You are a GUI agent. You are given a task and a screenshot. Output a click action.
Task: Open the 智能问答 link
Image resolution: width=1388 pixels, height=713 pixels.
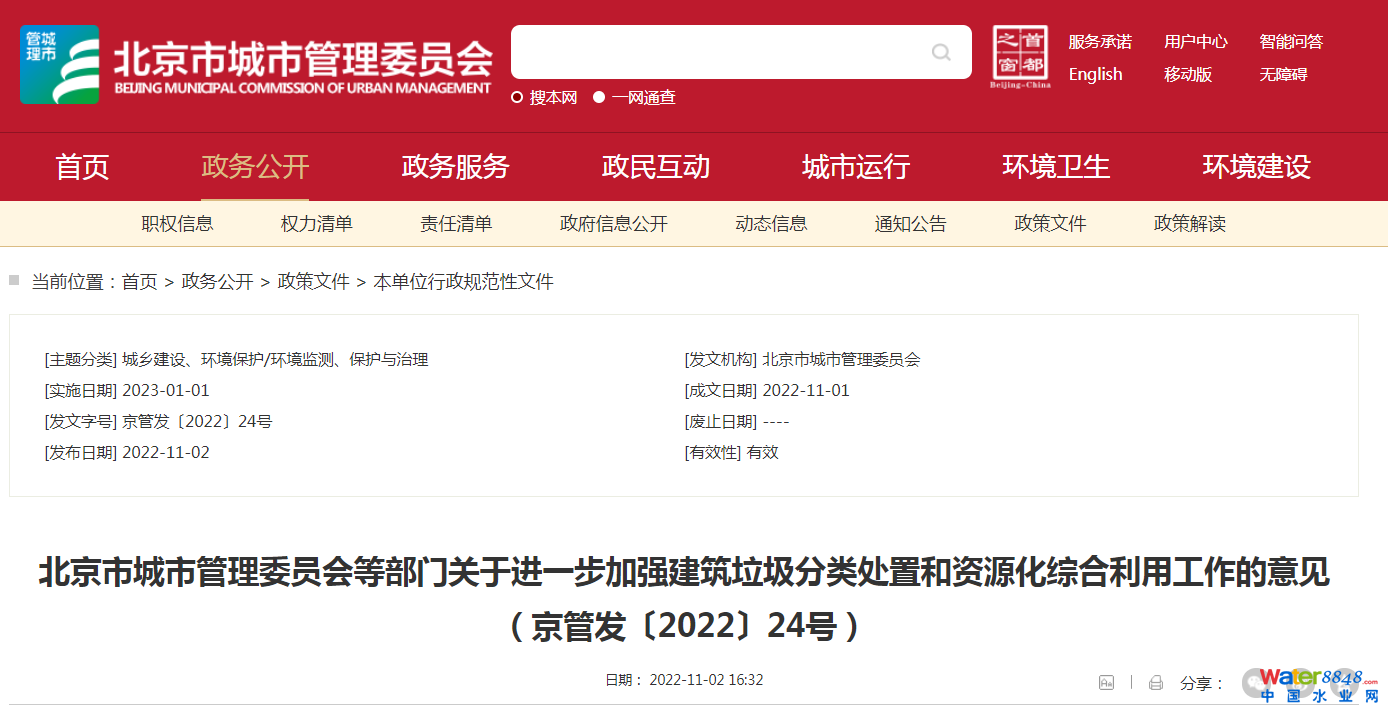[1290, 41]
